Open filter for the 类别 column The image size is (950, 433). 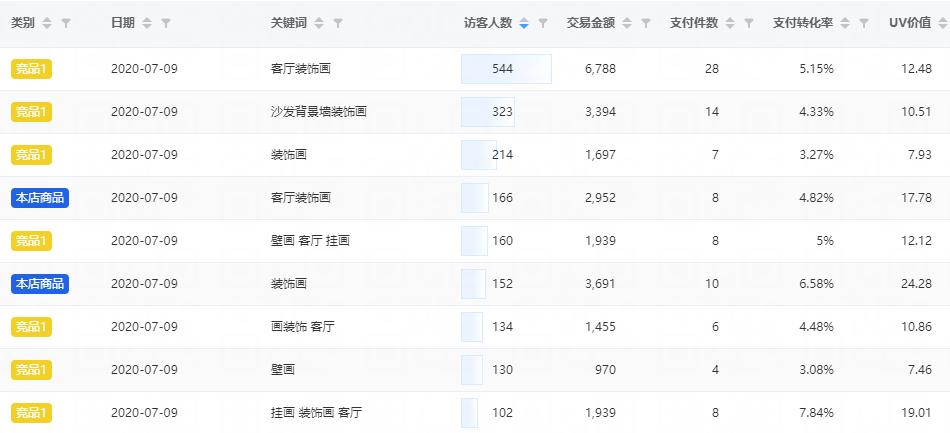66,23
